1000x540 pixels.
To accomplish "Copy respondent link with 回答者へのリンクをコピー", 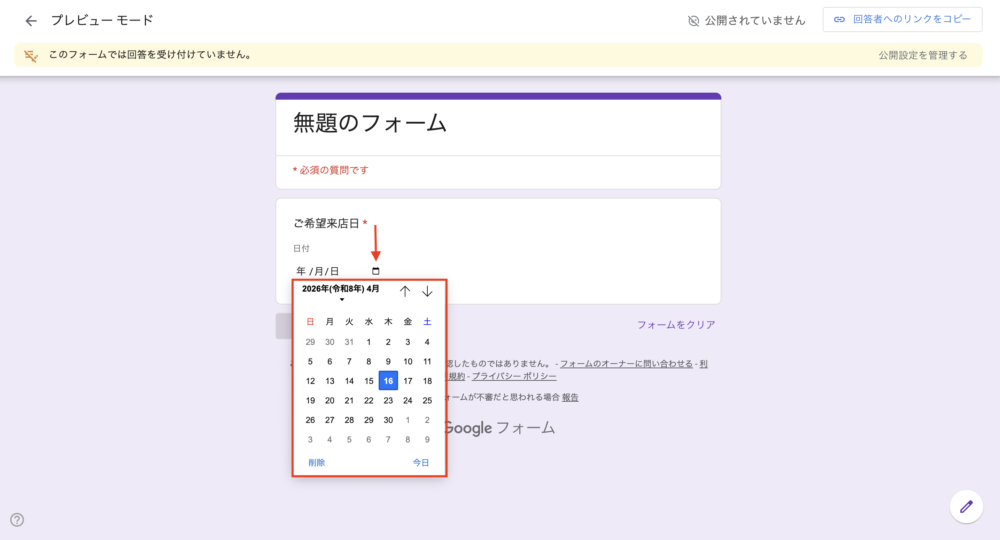I will [902, 20].
